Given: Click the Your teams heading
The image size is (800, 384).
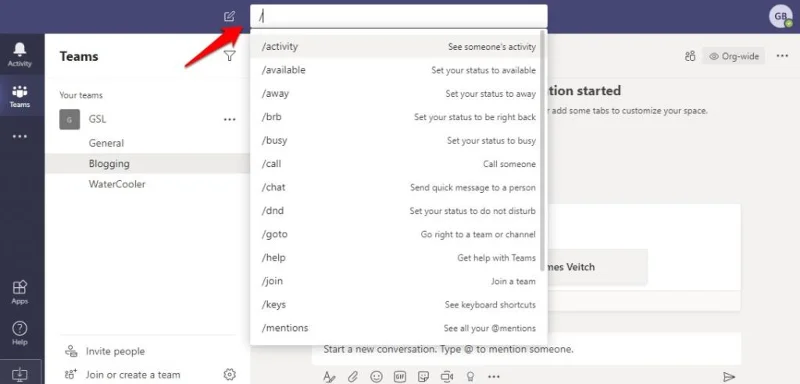Looking at the screenshot, I should pos(81,95).
